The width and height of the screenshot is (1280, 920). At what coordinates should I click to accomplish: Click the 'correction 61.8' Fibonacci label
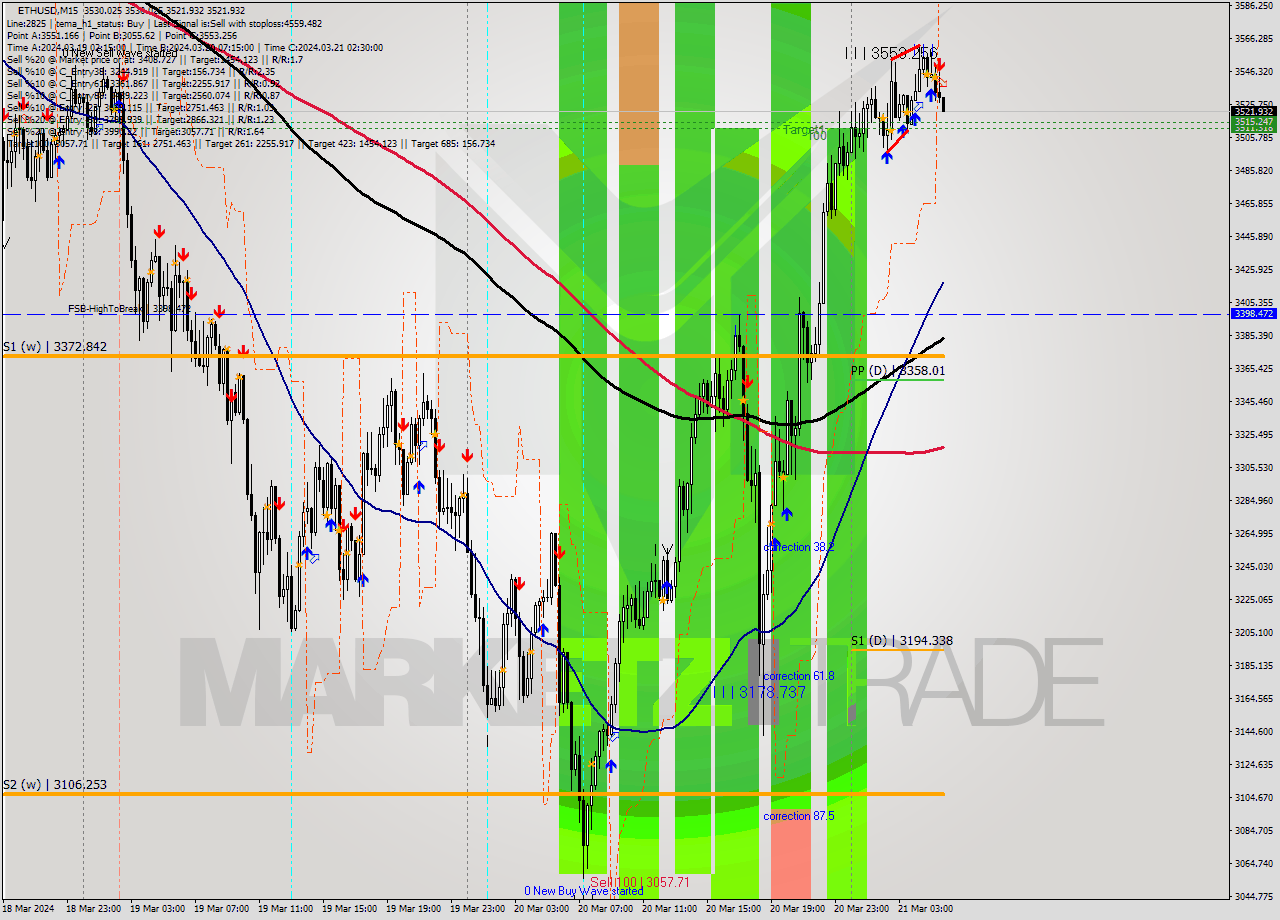pos(798,676)
